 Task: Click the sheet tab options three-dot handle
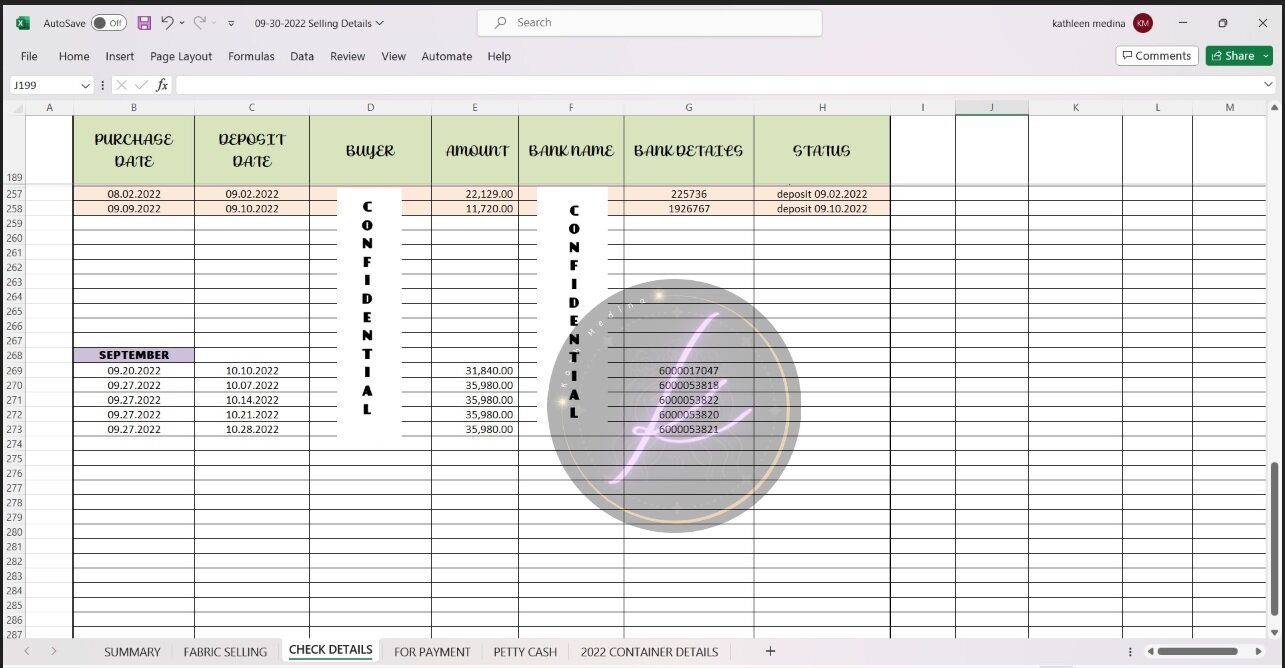[1129, 651]
